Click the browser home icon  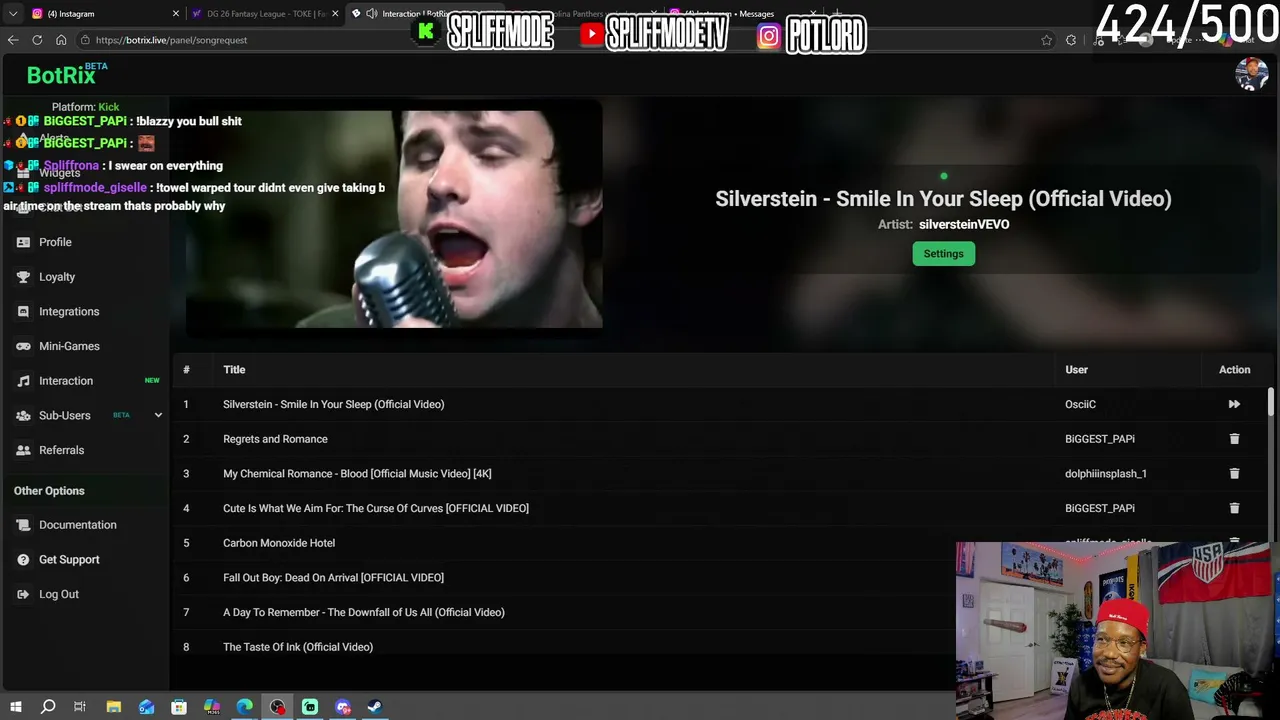tap(61, 40)
